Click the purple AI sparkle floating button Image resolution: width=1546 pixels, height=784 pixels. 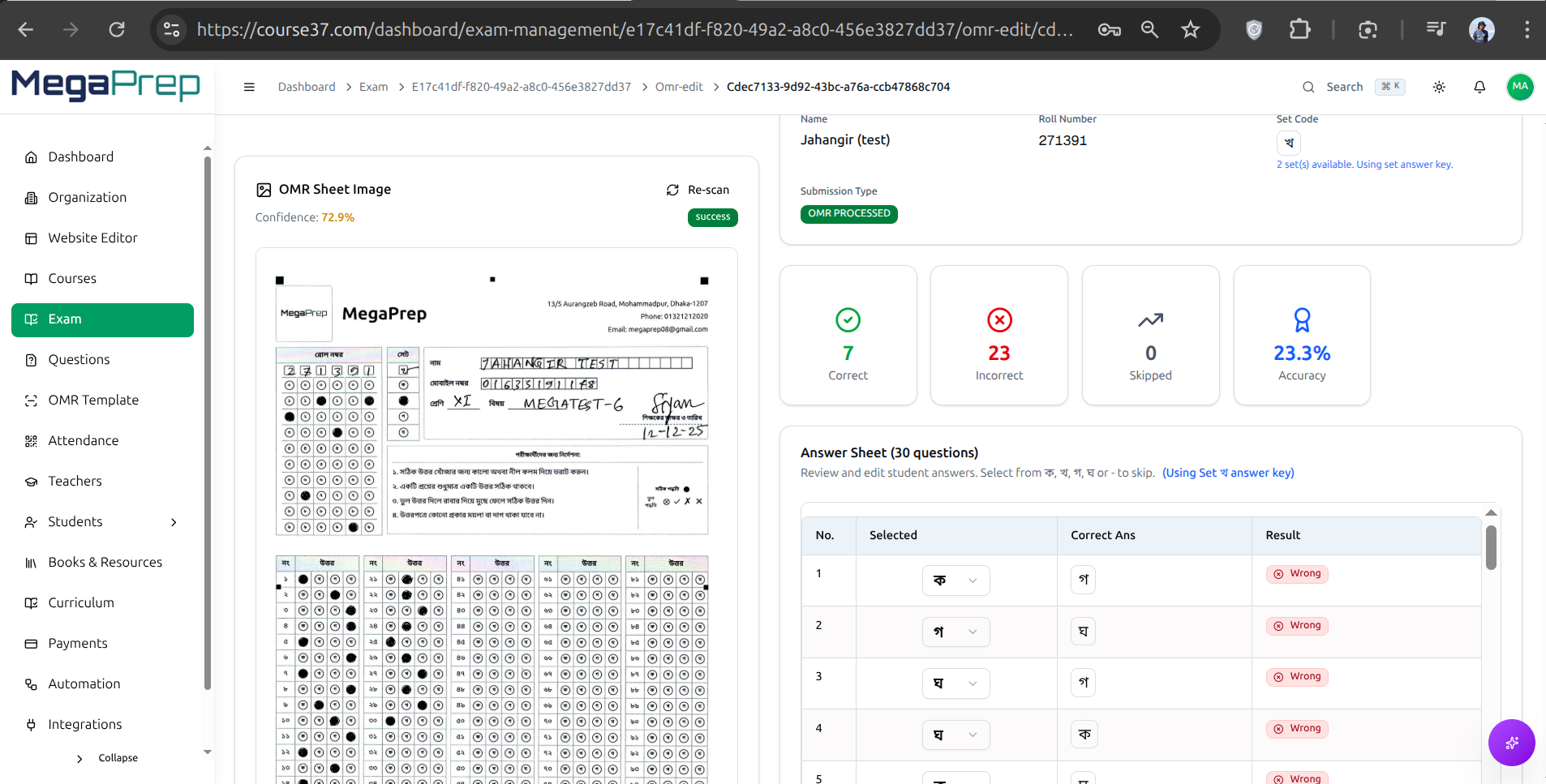[1511, 742]
